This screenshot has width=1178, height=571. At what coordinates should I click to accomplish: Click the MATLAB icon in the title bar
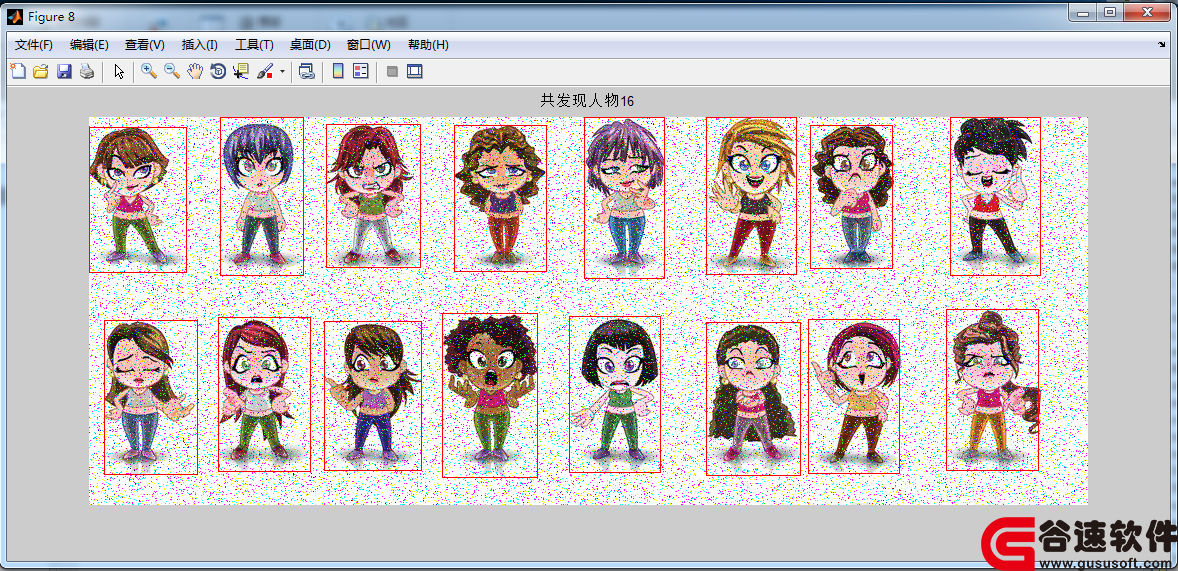tap(14, 16)
